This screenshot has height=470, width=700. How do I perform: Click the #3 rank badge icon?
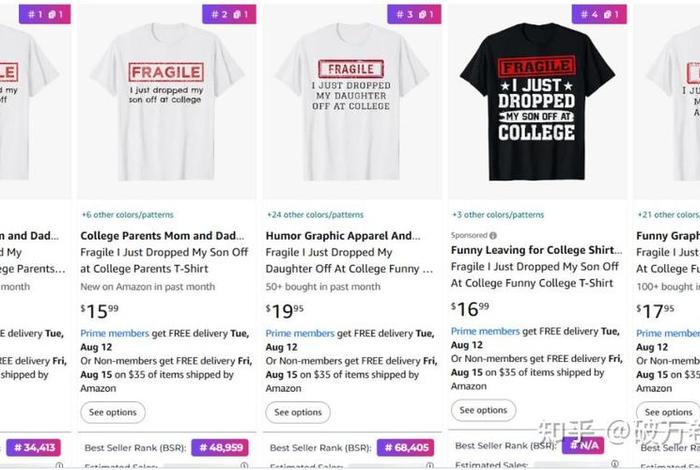[x=414, y=14]
